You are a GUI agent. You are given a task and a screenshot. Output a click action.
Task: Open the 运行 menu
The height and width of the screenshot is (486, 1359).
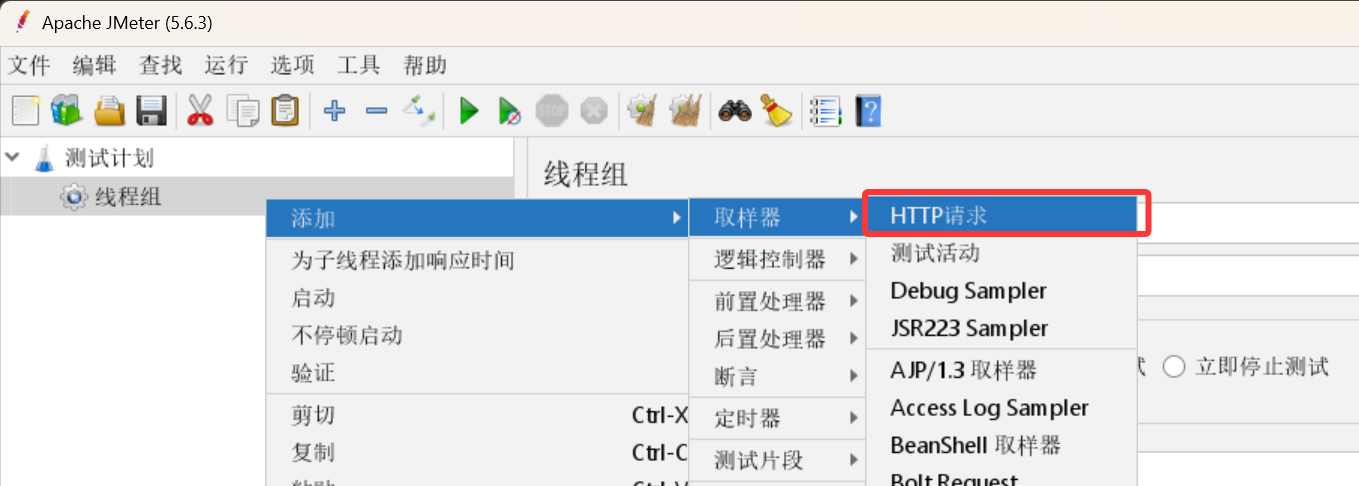click(226, 66)
